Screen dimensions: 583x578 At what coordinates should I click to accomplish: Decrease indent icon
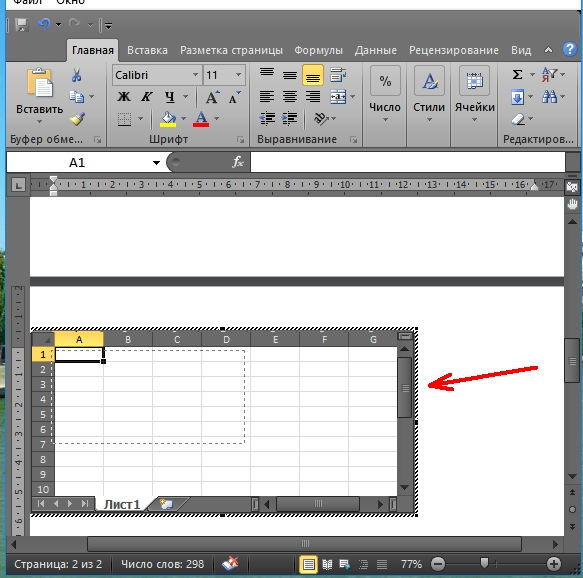pyautogui.click(x=267, y=119)
